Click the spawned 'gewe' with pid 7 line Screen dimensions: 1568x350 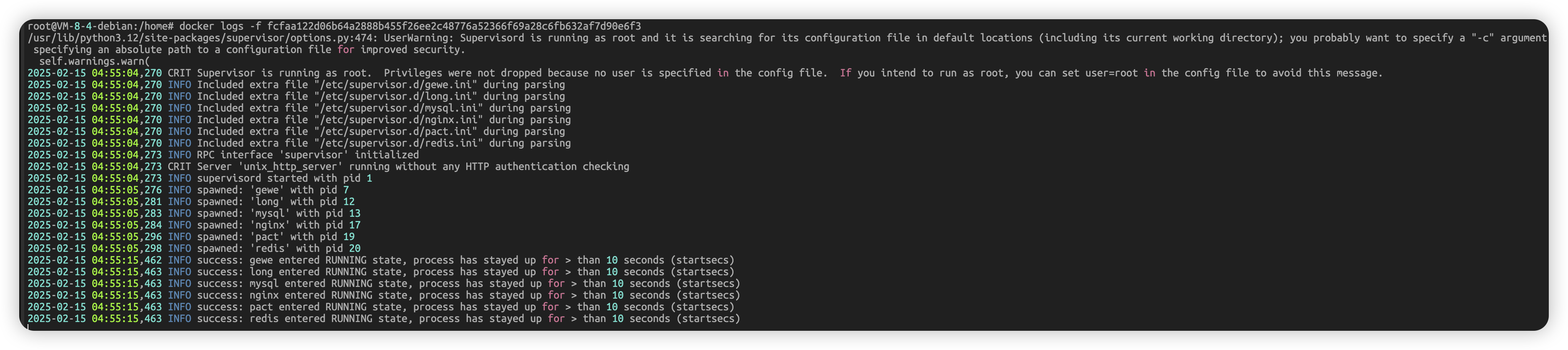[x=273, y=190]
